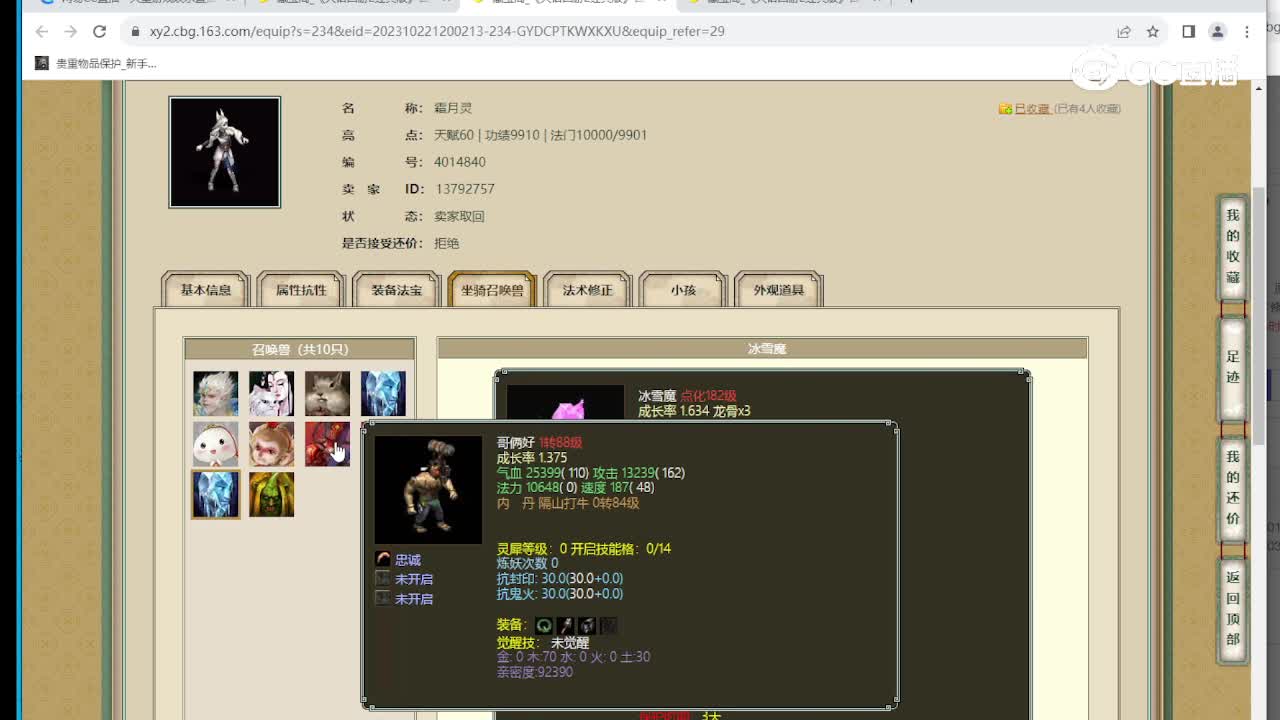This screenshot has height=720, width=1280.
Task: Open the 外观道具 tab
Action: (779, 290)
